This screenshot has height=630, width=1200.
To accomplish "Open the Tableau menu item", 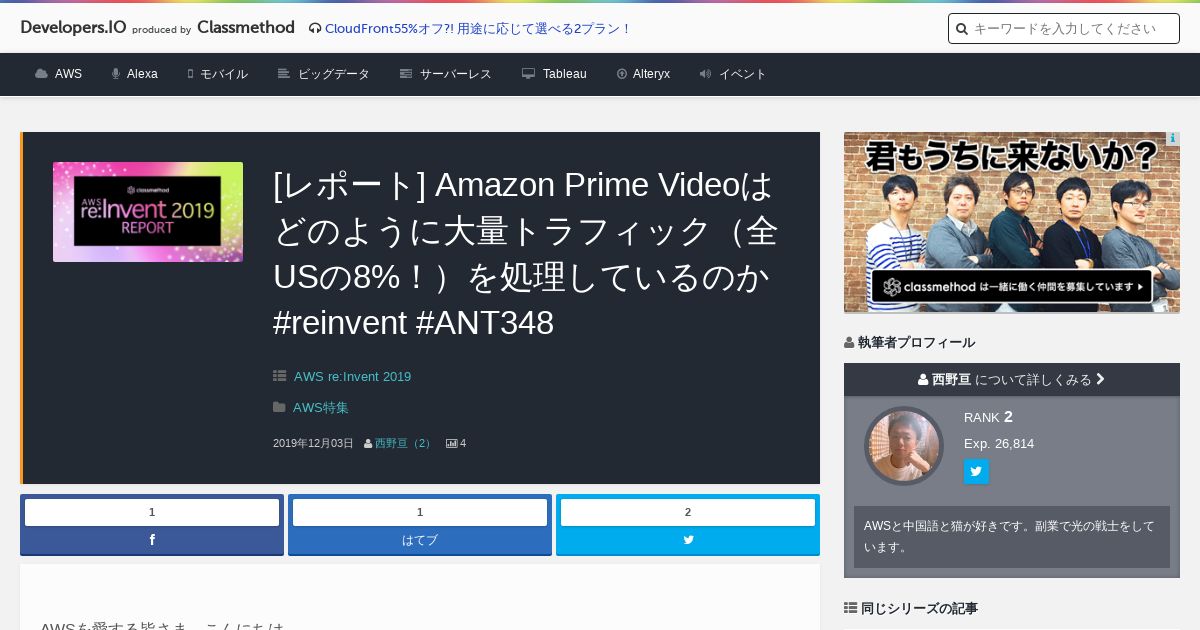I will click(x=565, y=74).
